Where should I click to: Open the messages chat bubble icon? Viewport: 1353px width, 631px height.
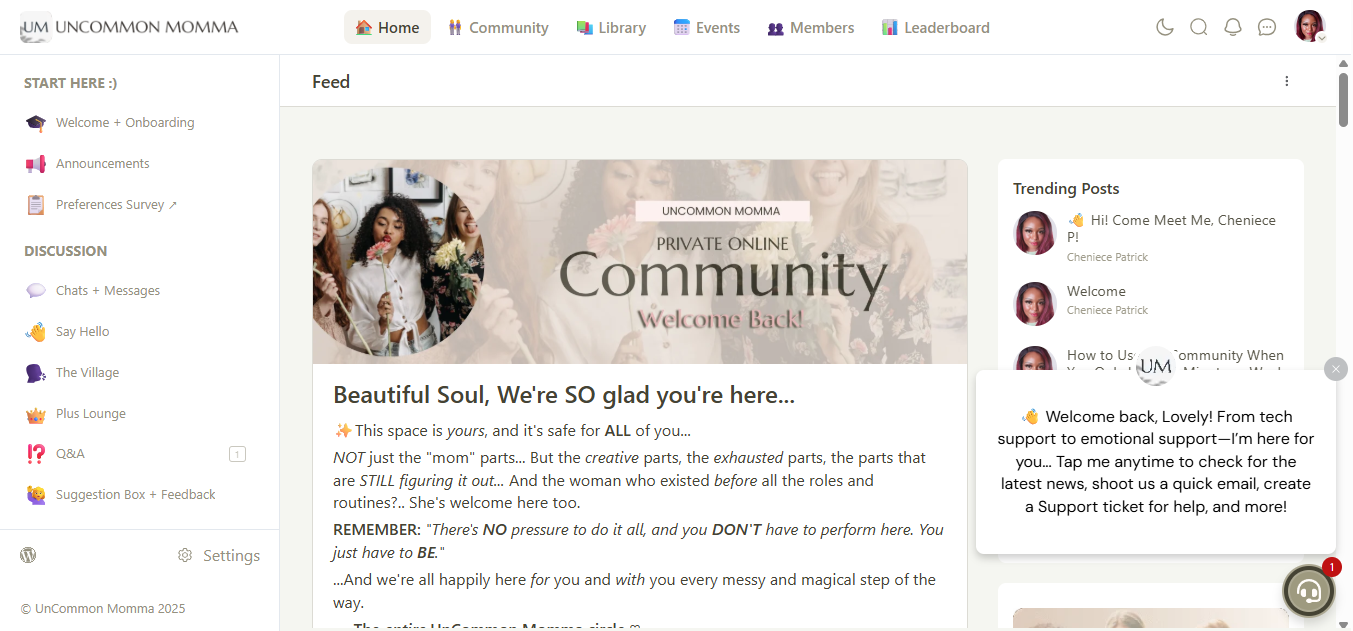coord(1267,27)
